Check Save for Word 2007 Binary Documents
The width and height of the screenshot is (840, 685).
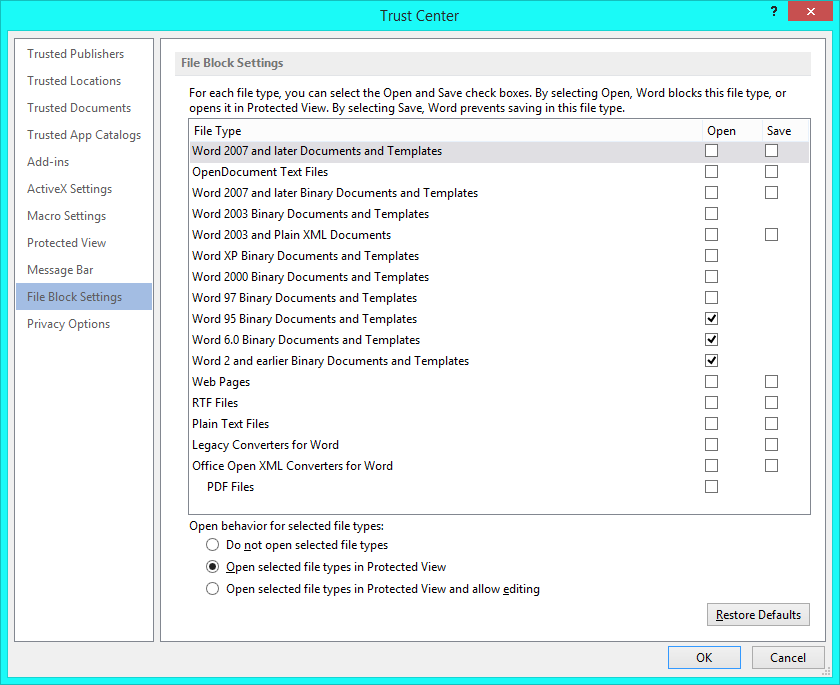tap(771, 193)
